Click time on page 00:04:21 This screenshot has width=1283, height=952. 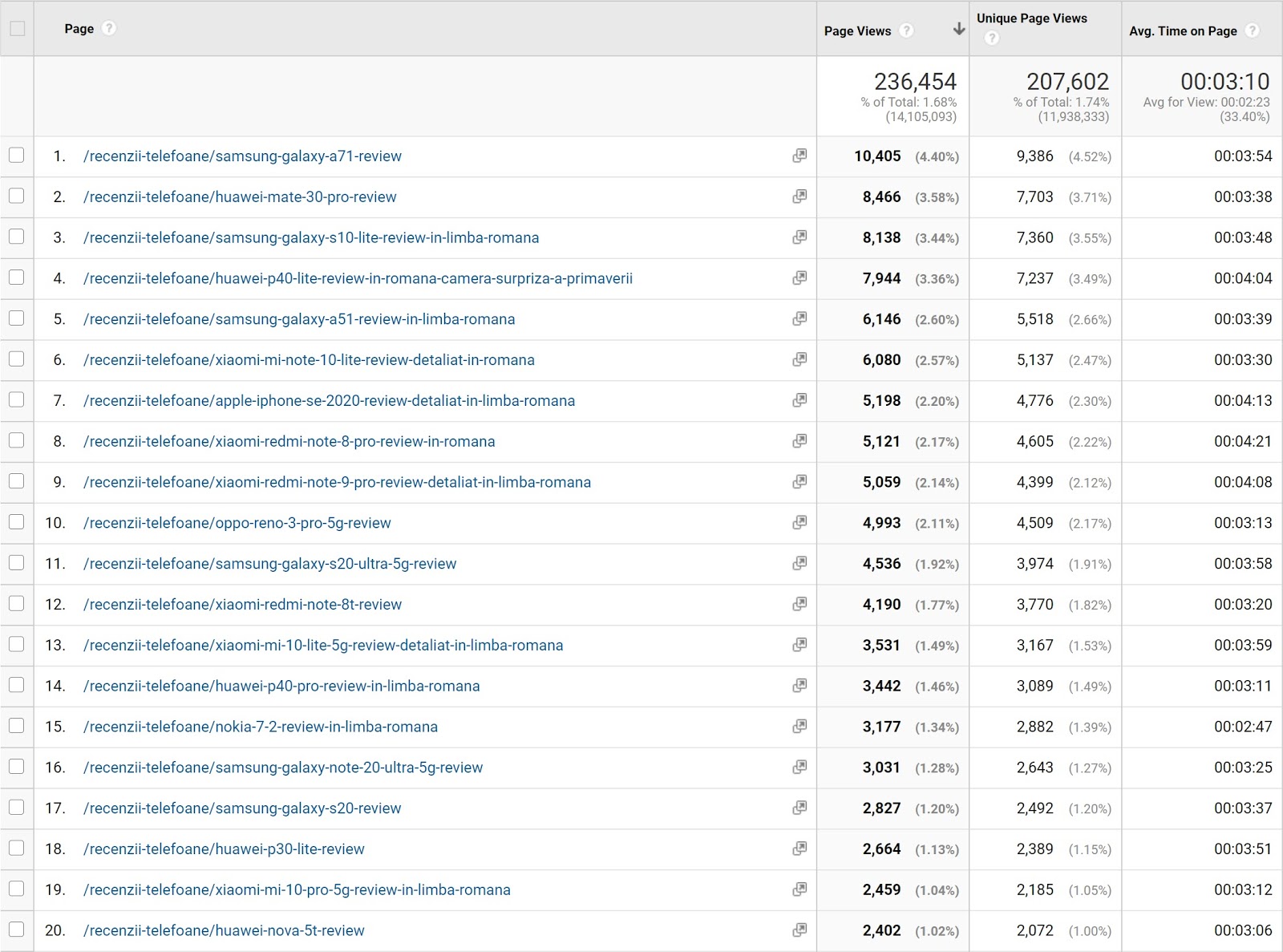point(1243,442)
